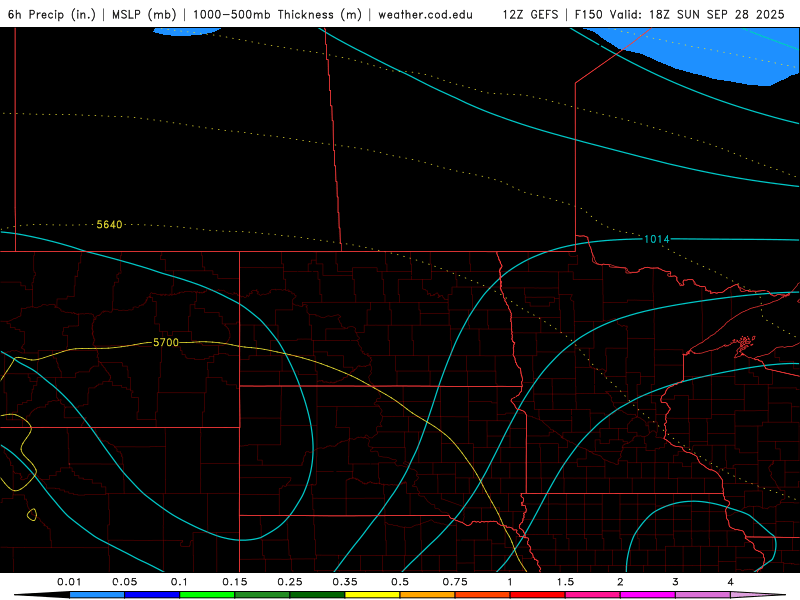The width and height of the screenshot is (800, 600).
Task: Click 'Valid: 18Z SUN SEP 28 2025' text
Action: (x=697, y=14)
